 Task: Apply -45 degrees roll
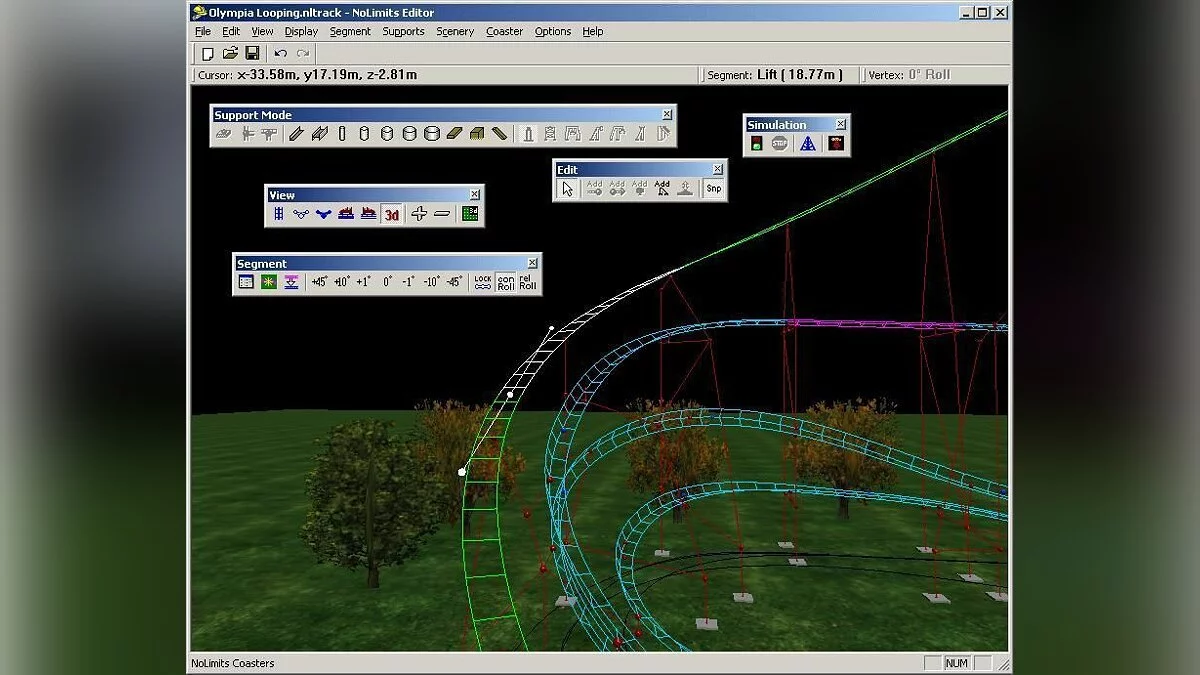pyautogui.click(x=454, y=282)
